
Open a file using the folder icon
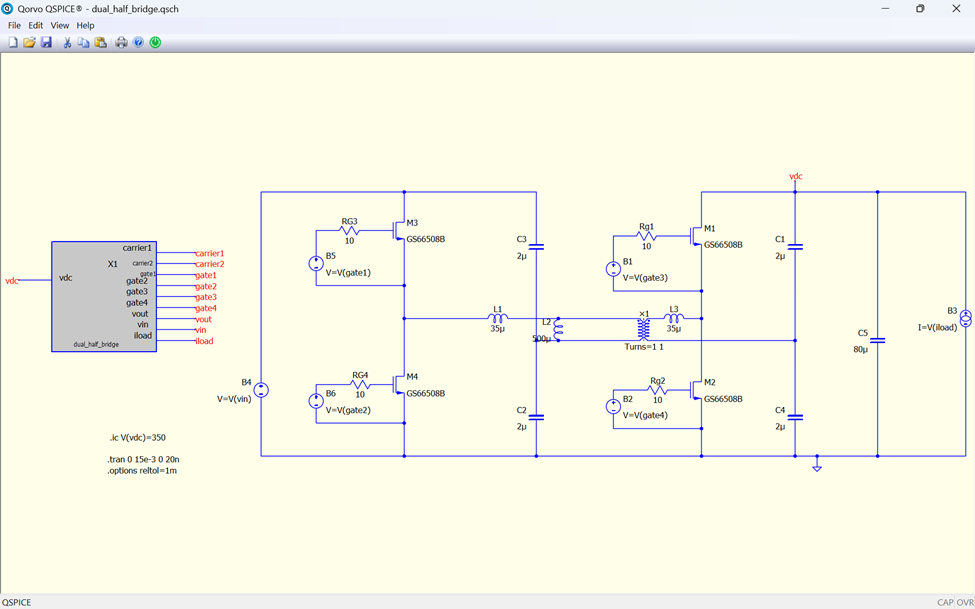(29, 42)
